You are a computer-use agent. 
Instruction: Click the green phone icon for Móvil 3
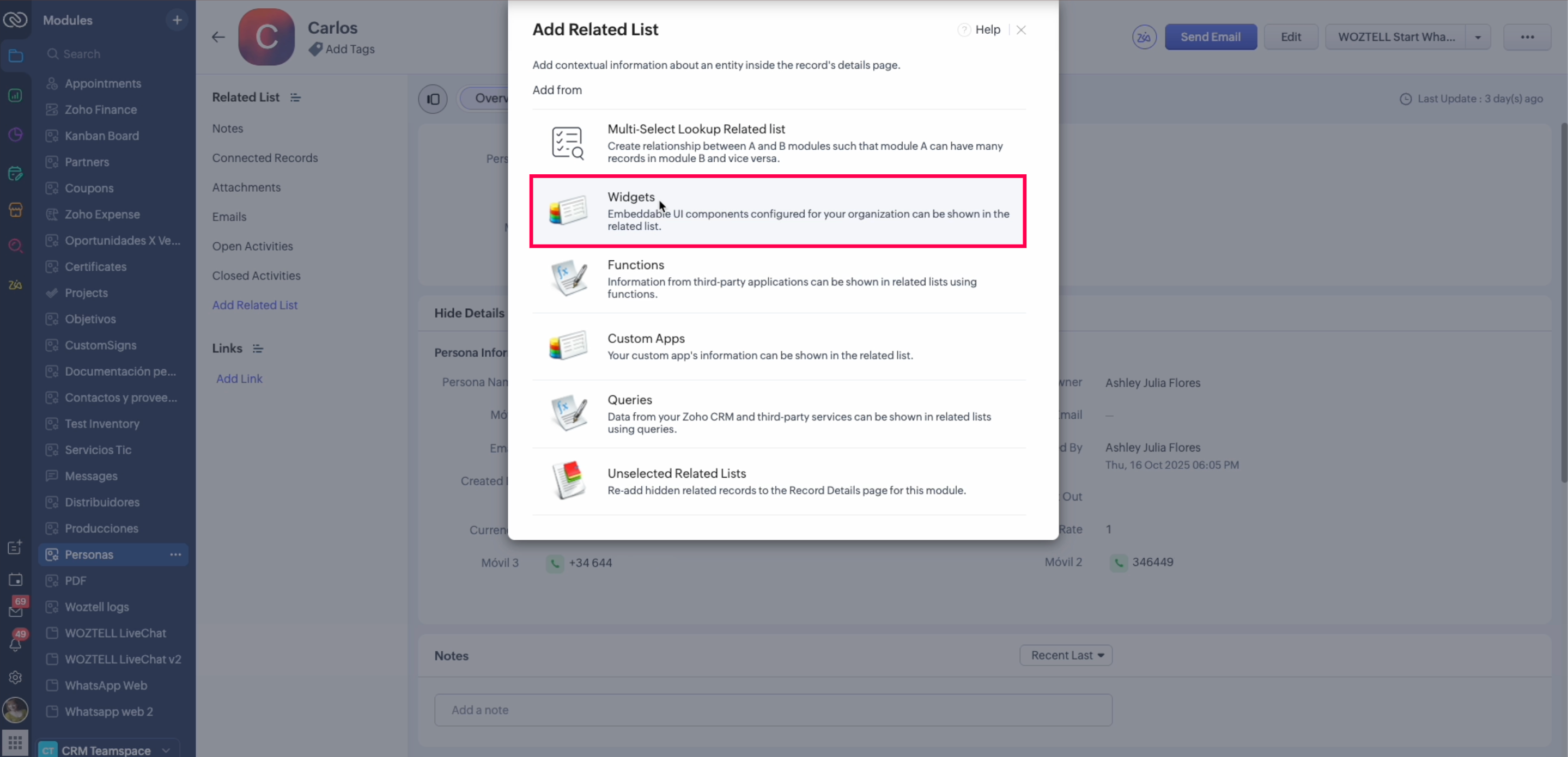555,563
